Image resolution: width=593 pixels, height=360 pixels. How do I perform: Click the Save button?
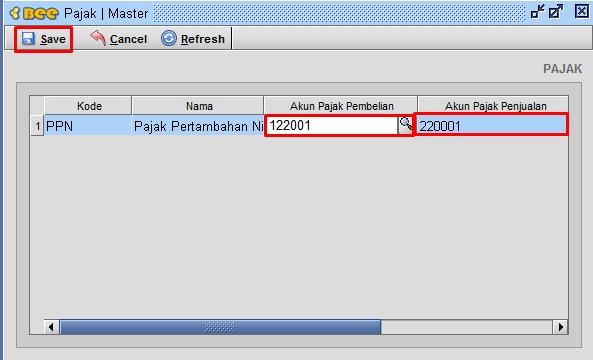tap(43, 39)
